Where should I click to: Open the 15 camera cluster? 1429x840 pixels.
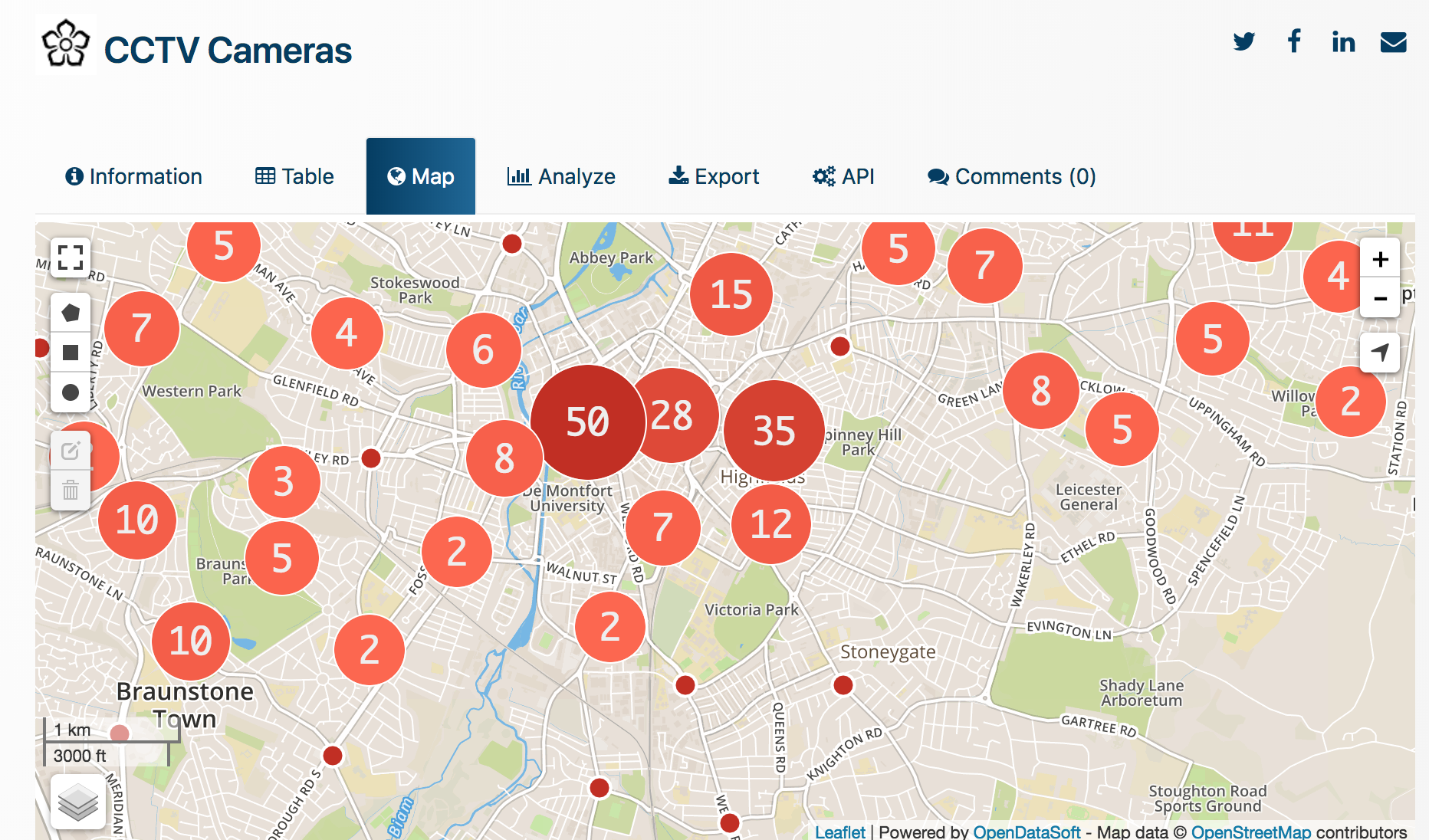click(731, 294)
